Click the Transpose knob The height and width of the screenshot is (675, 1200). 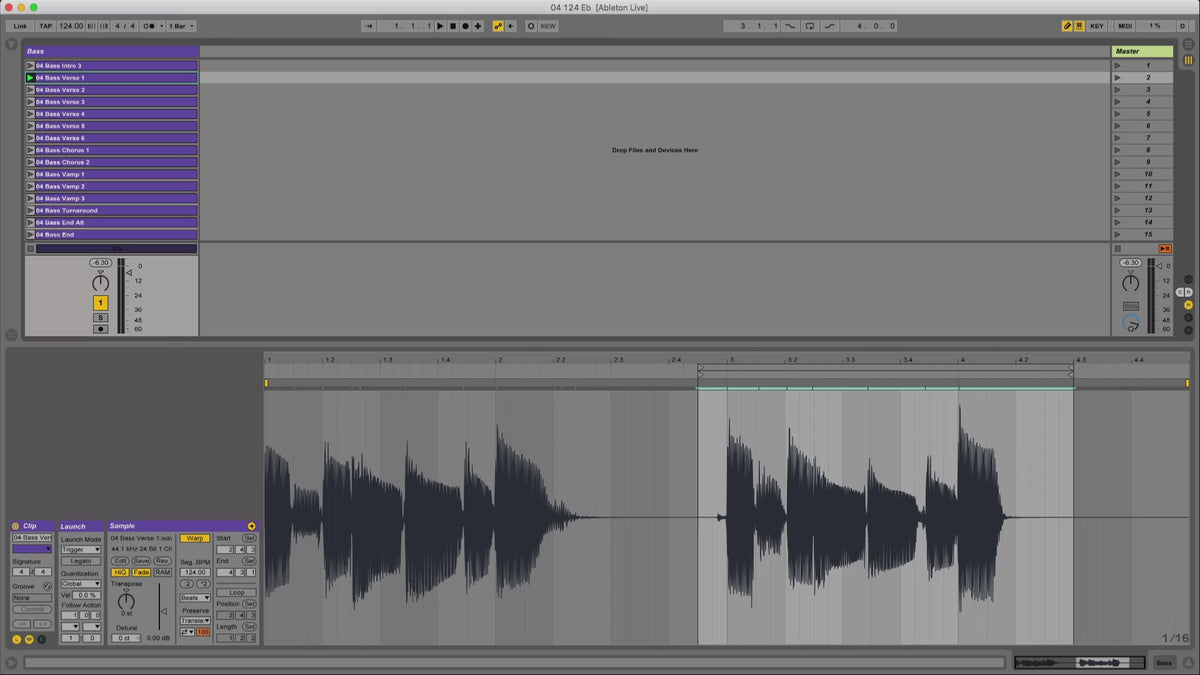click(x=126, y=600)
